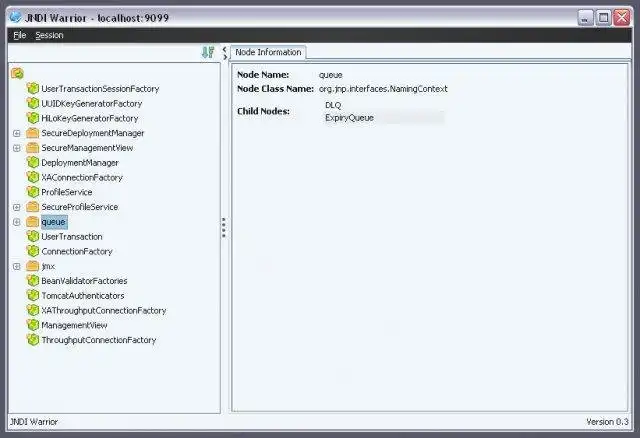
Task: Collapse the right pane with splitter arrow
Action: [225, 57]
